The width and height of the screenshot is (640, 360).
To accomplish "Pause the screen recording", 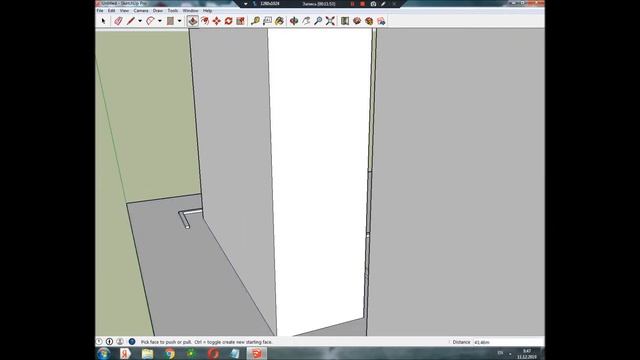I will coord(353,4).
